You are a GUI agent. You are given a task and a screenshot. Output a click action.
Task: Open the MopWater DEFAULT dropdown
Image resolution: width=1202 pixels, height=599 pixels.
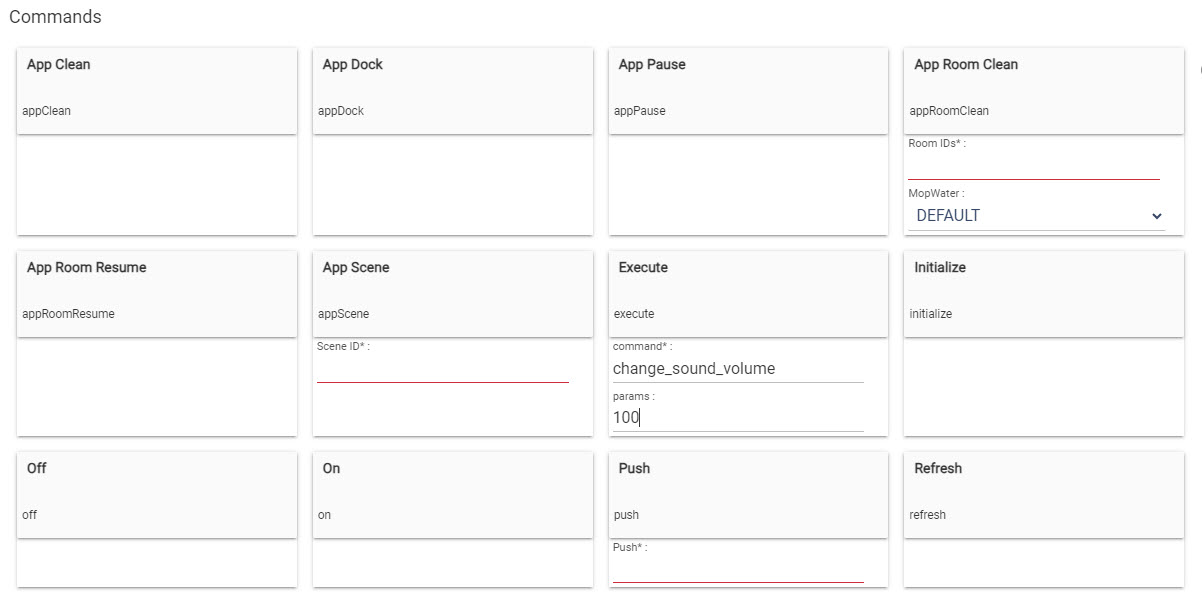[x=1037, y=216]
